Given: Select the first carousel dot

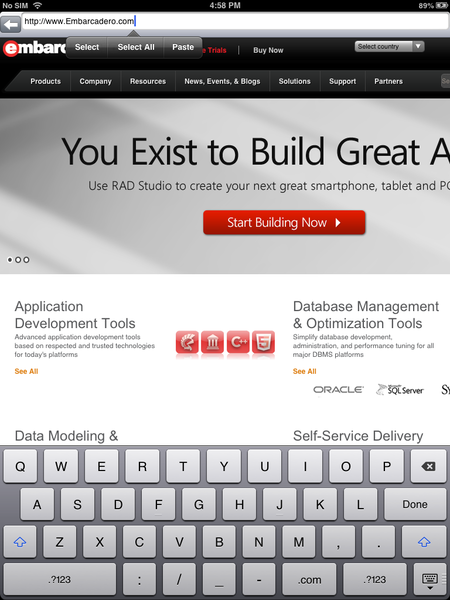Looking at the screenshot, I should [10, 260].
